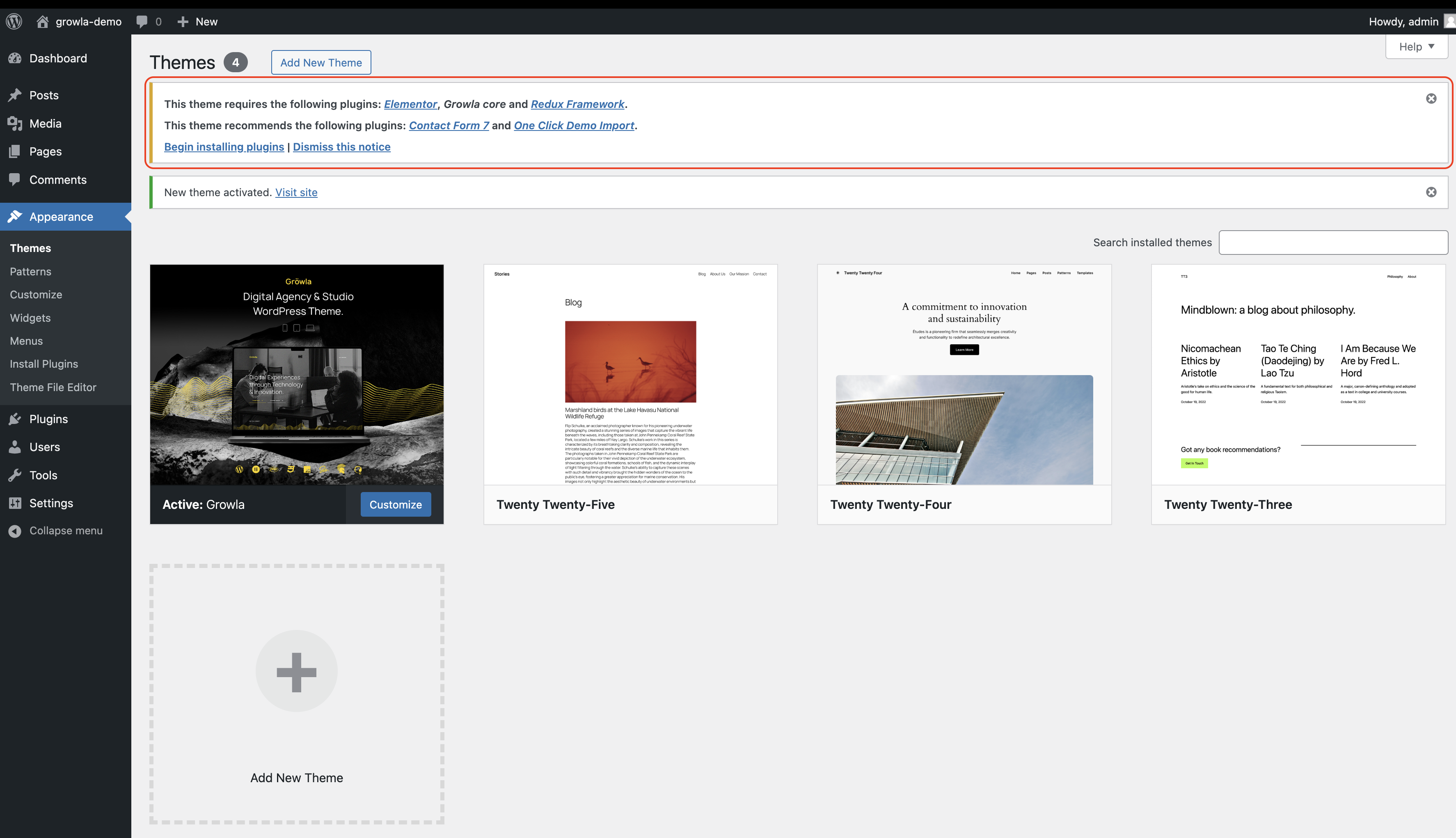The width and height of the screenshot is (1456, 838).
Task: Open Install Plugins under Appearance
Action: [x=44, y=364]
